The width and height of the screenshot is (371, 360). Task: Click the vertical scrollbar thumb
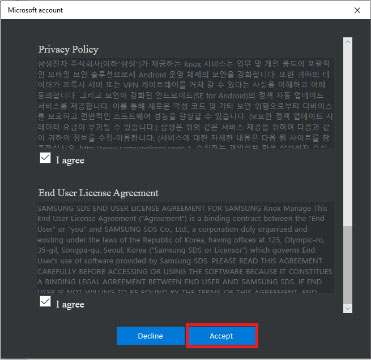click(347, 265)
